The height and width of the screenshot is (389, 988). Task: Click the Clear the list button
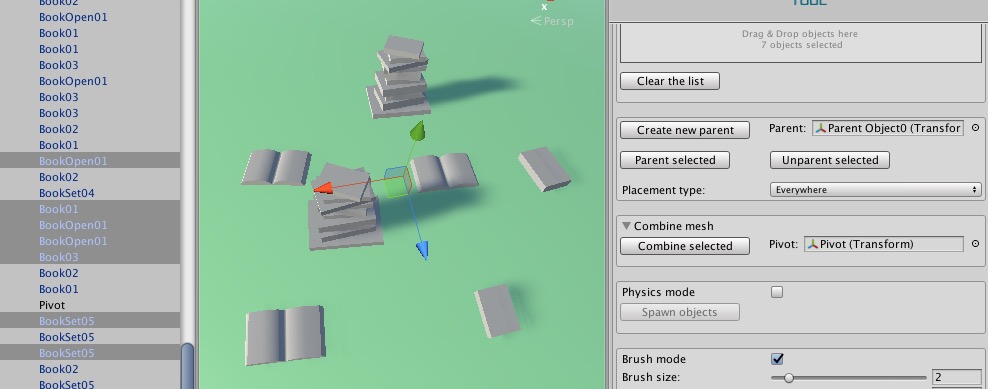[670, 81]
